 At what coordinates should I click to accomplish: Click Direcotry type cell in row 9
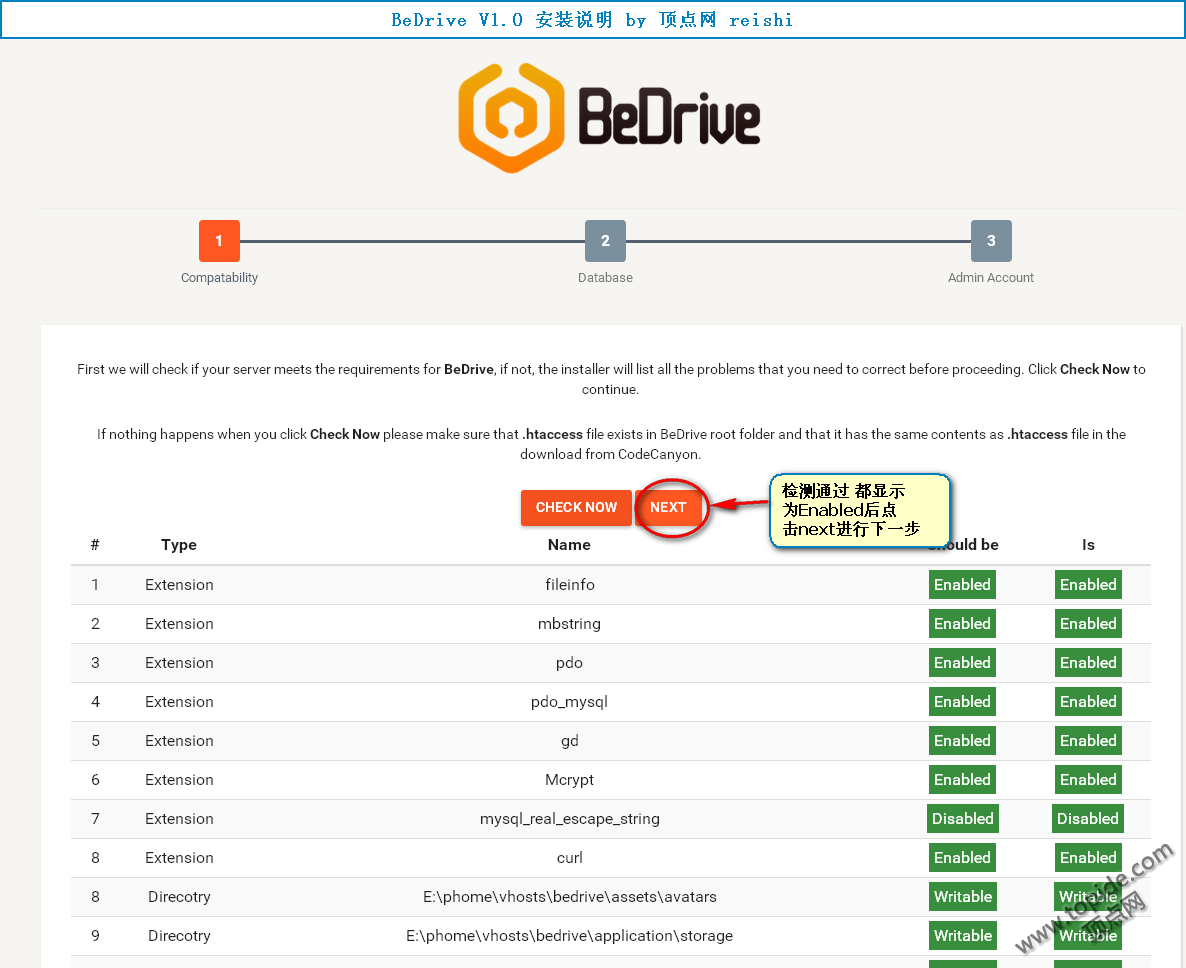pyautogui.click(x=179, y=935)
